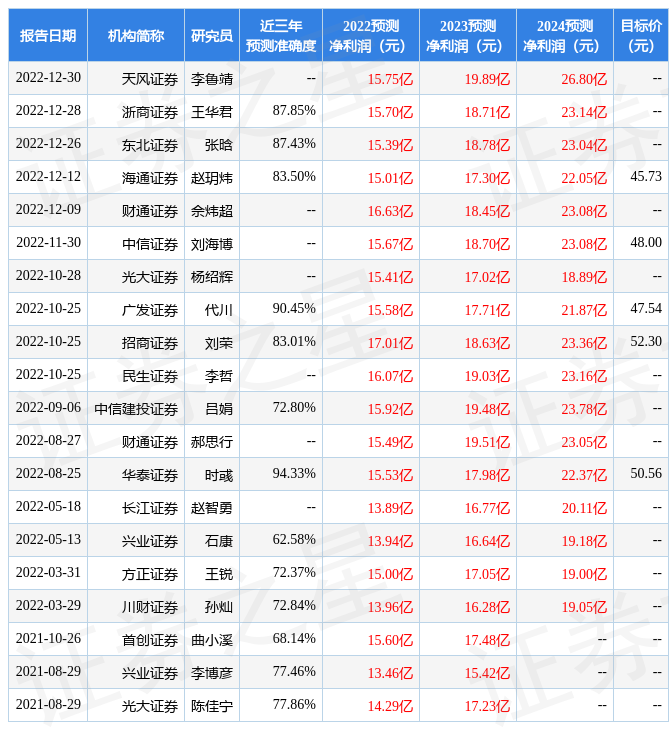Image resolution: width=669 pixels, height=730 pixels.
Task: Select researcher 赵玥炜
Action: tap(212, 178)
